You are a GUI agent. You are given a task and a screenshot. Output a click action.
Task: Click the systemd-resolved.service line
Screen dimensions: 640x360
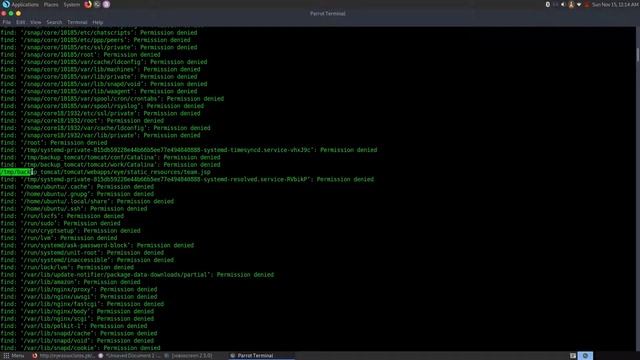187,180
